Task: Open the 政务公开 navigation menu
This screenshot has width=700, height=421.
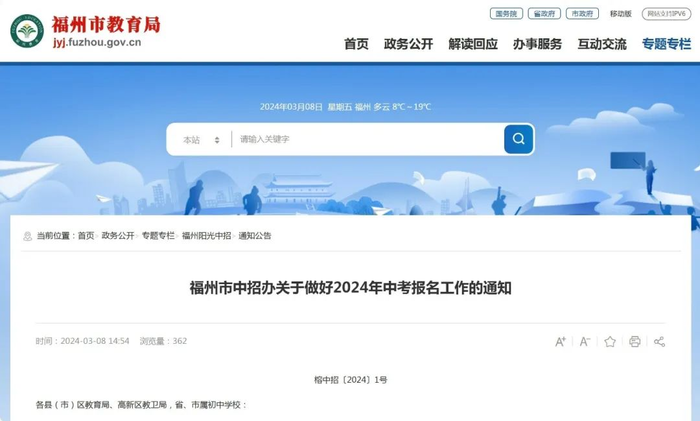Action: pos(408,44)
